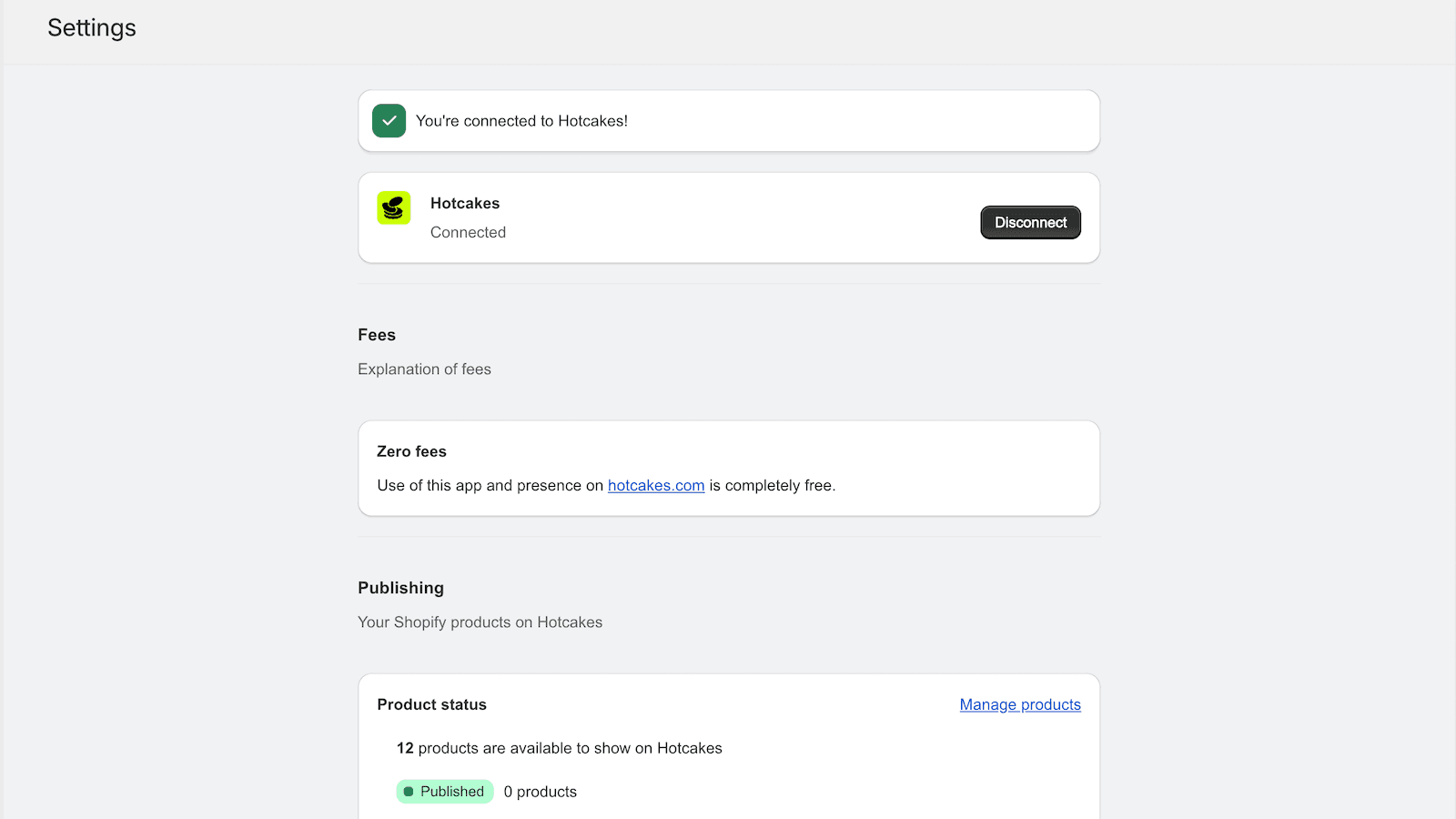
Task: Follow the Manage products link
Action: click(1020, 705)
